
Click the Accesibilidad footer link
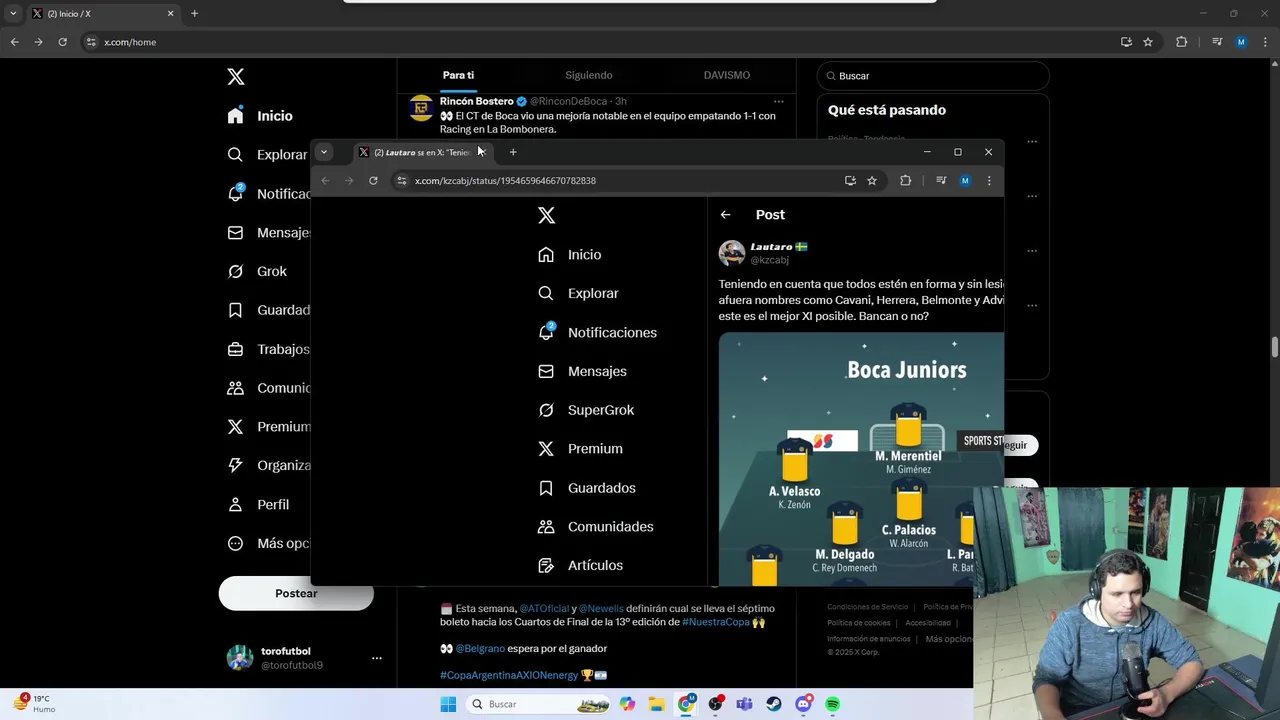pyautogui.click(x=927, y=623)
